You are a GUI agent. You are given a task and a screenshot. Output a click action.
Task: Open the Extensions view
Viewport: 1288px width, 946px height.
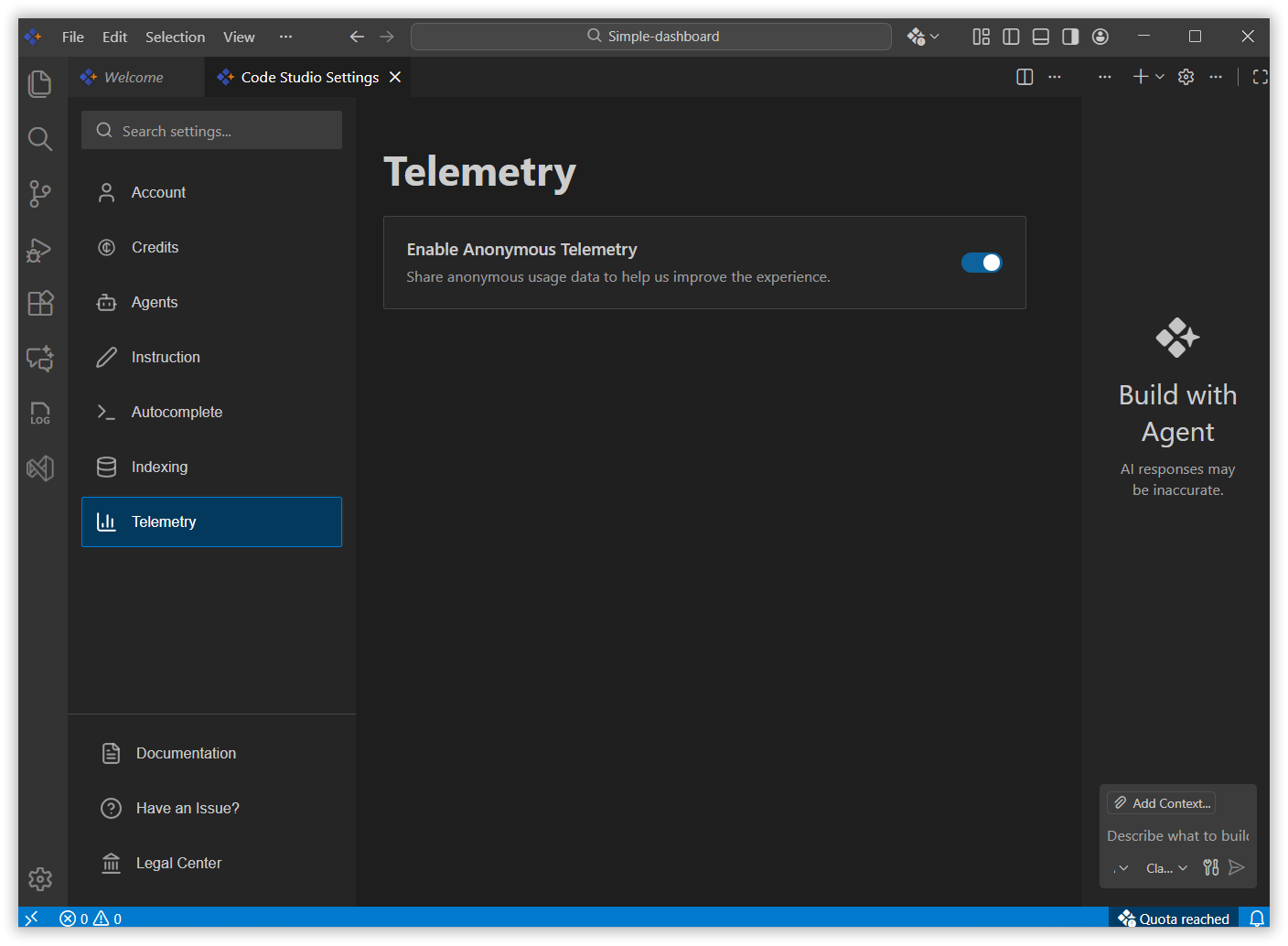(39, 303)
